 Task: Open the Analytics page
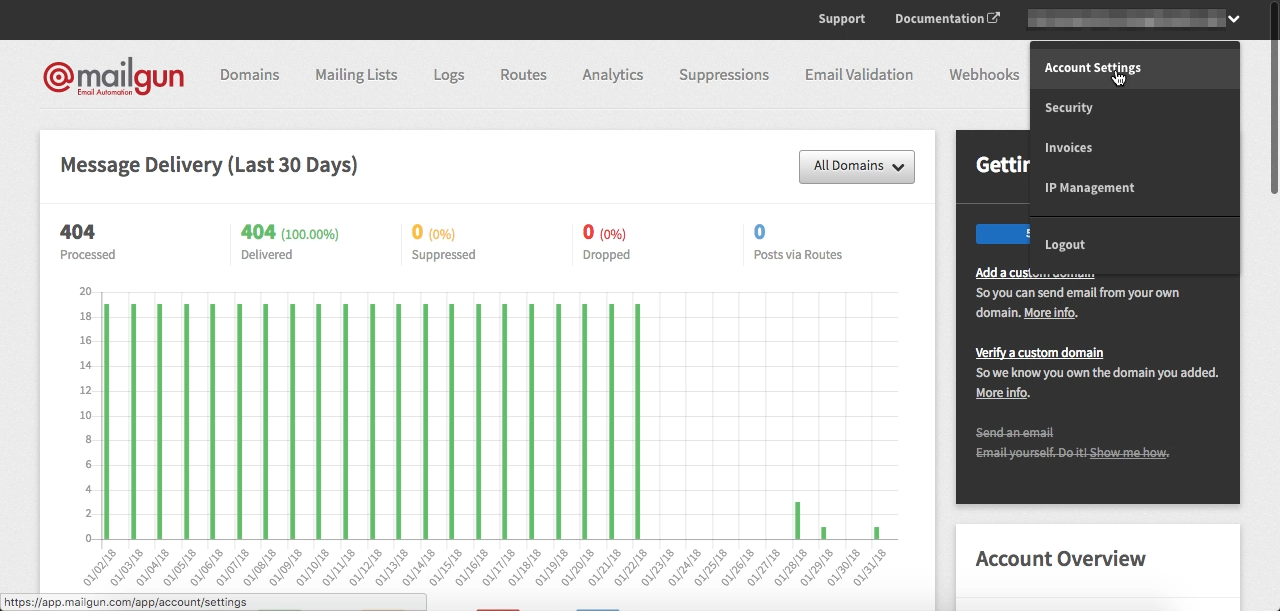pyautogui.click(x=612, y=74)
